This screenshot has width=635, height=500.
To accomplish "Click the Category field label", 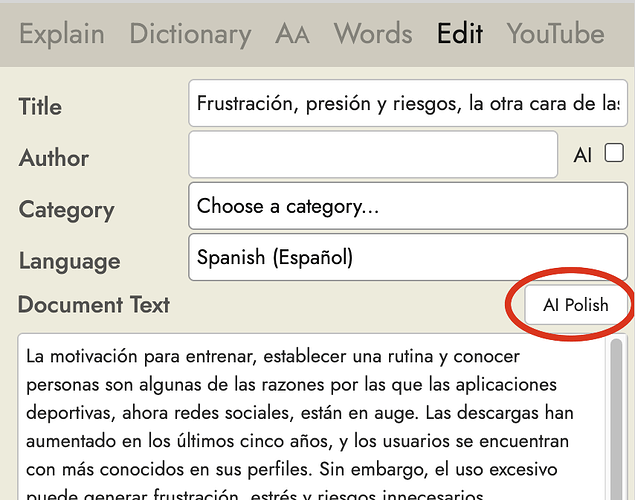I will click(x=66, y=210).
